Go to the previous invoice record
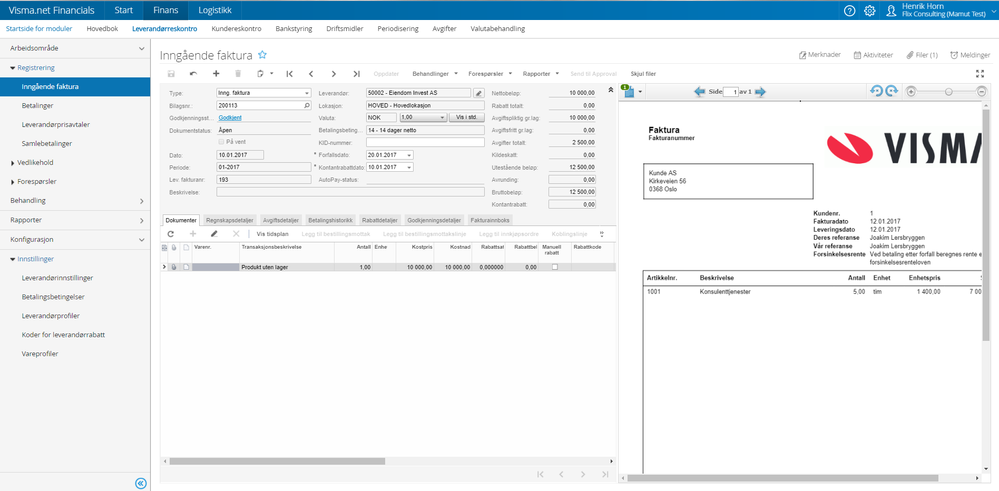Image resolution: width=999 pixels, height=491 pixels. 311,74
